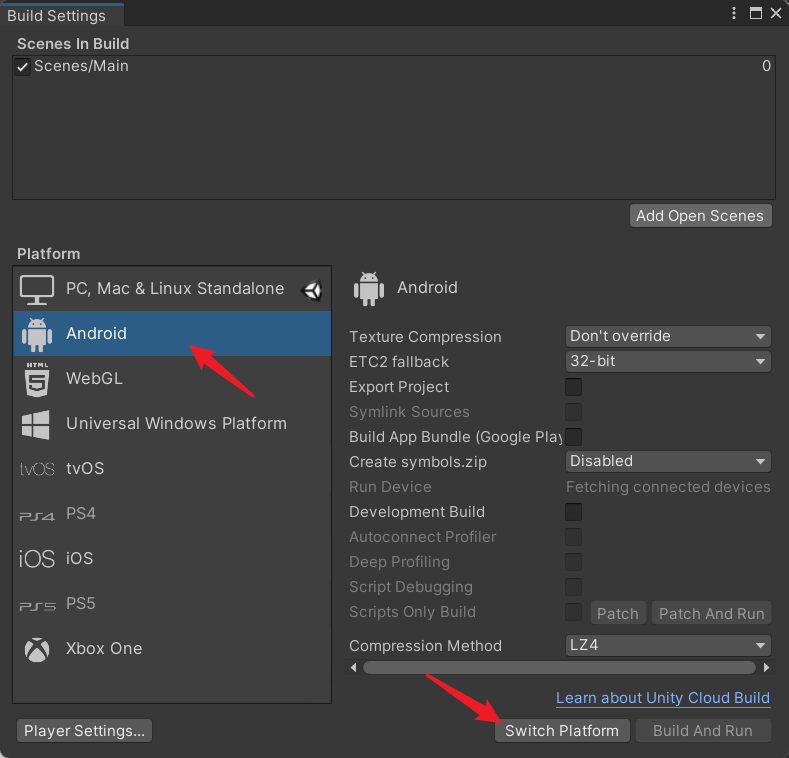Click the scrollbar right arrow
789x758 pixels.
coord(766,668)
